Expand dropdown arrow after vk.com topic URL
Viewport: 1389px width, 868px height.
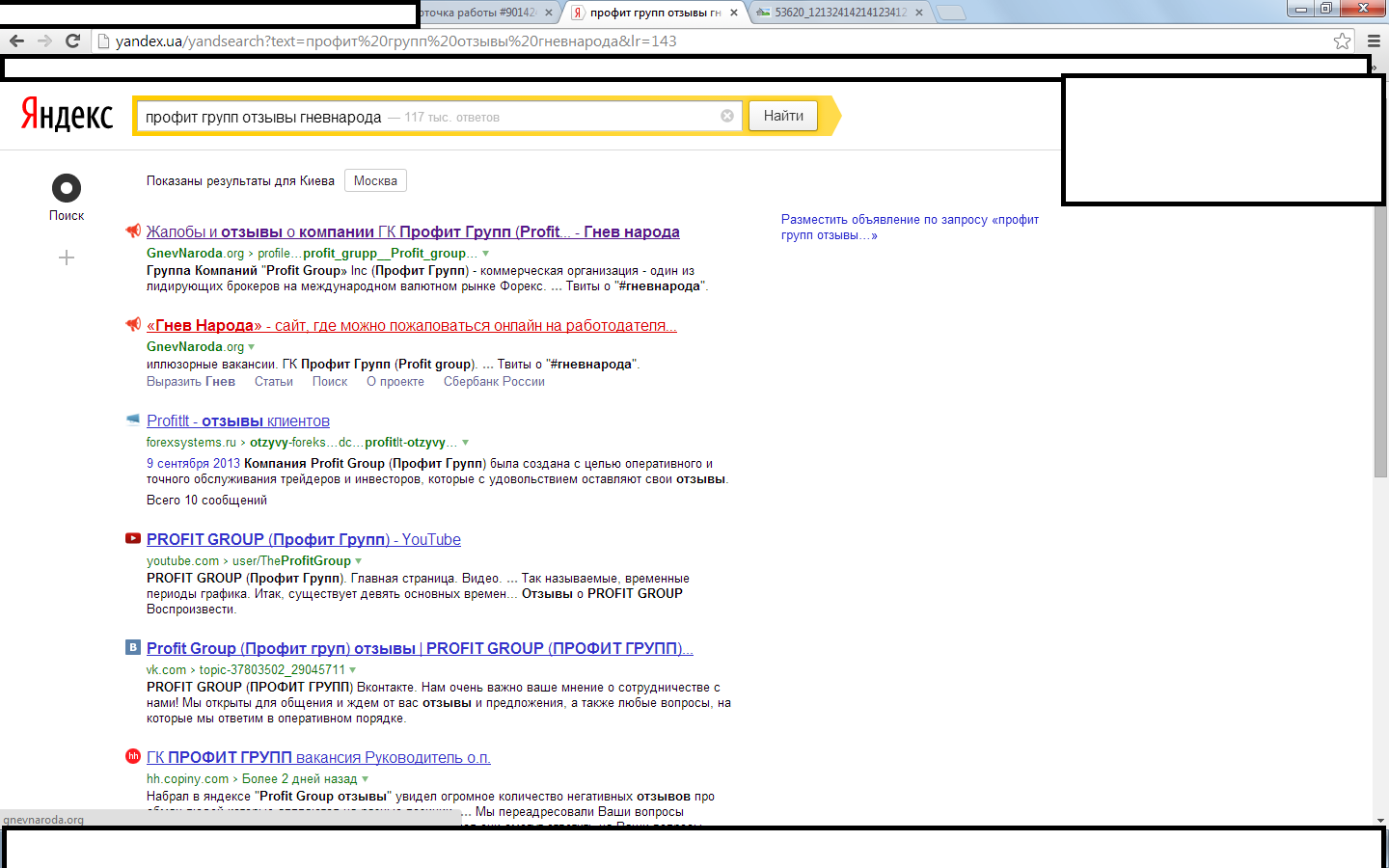[x=353, y=670]
